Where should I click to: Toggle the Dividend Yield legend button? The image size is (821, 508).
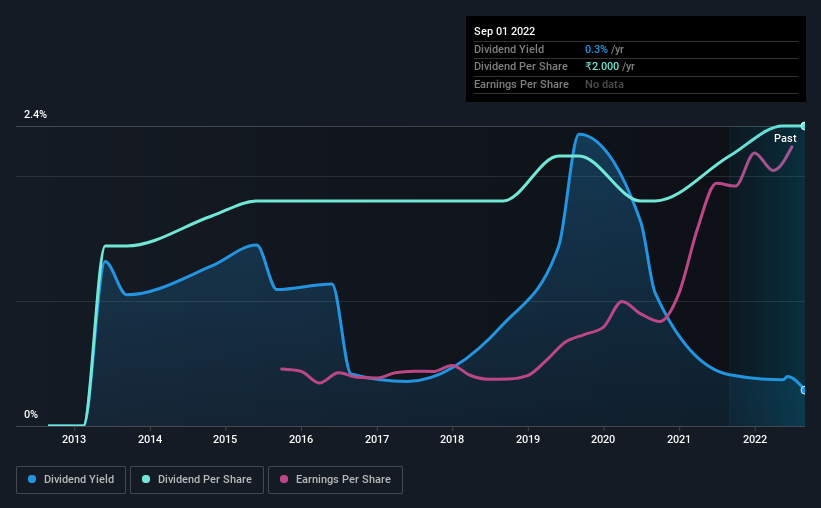pyautogui.click(x=71, y=480)
